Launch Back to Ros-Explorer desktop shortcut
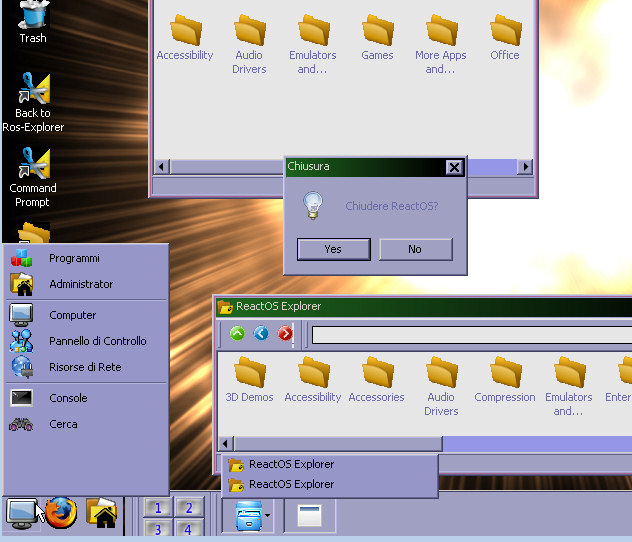 (x=34, y=102)
